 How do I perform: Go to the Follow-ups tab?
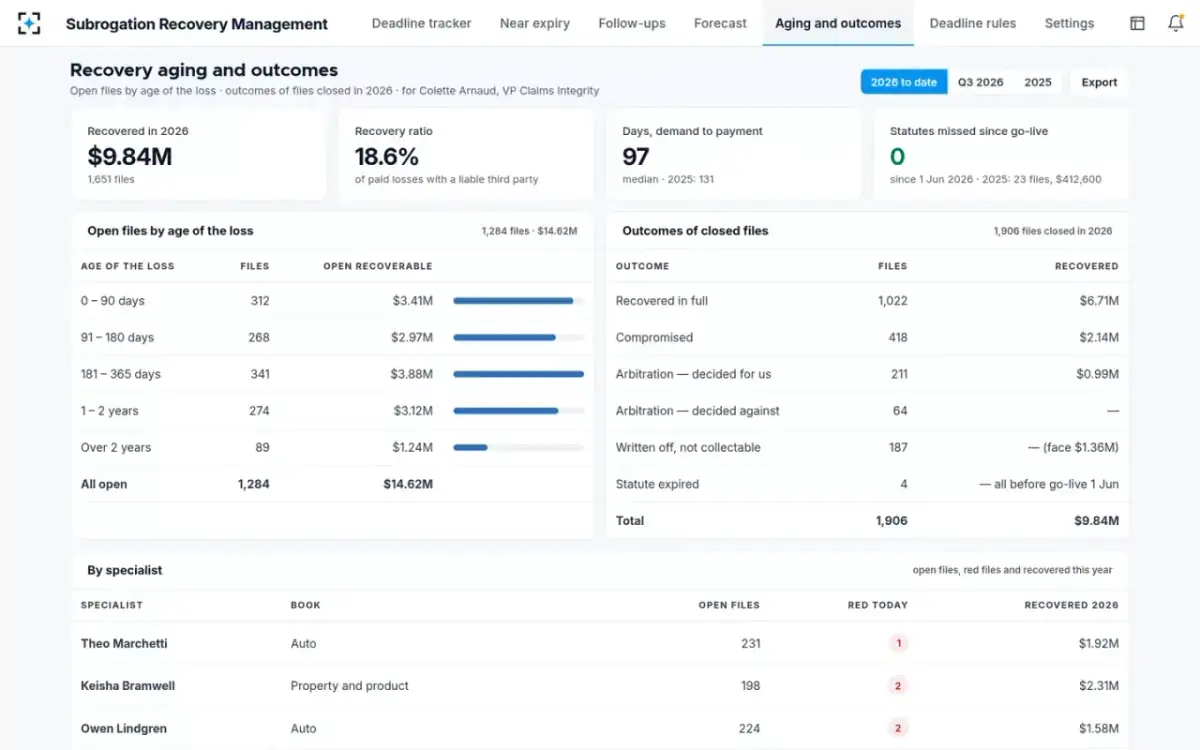tap(632, 23)
